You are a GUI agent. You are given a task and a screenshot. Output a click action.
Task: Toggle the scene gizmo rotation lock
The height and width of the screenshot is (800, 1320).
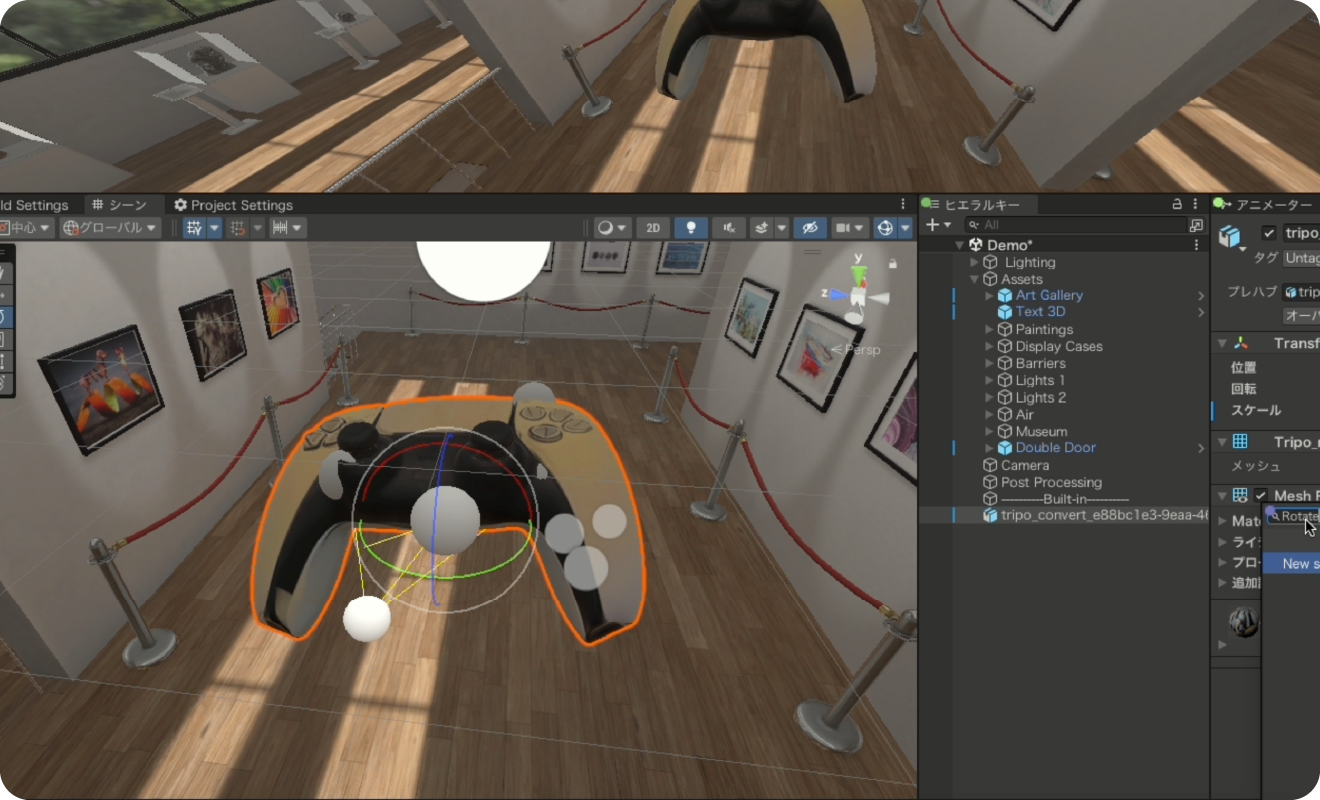click(x=892, y=264)
